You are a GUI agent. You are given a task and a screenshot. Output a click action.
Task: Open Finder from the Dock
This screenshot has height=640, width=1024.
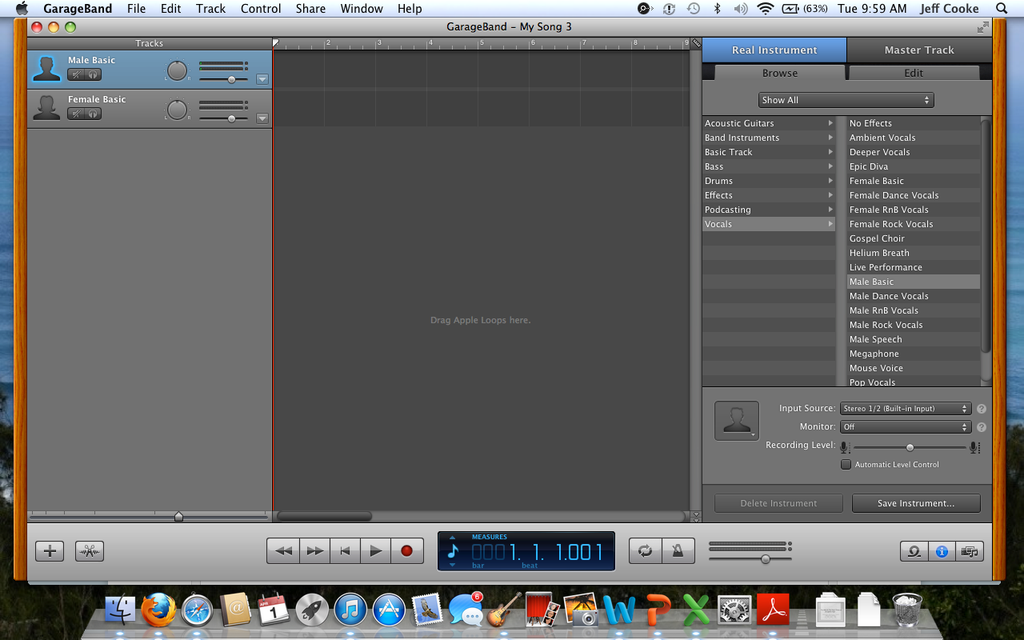click(120, 610)
